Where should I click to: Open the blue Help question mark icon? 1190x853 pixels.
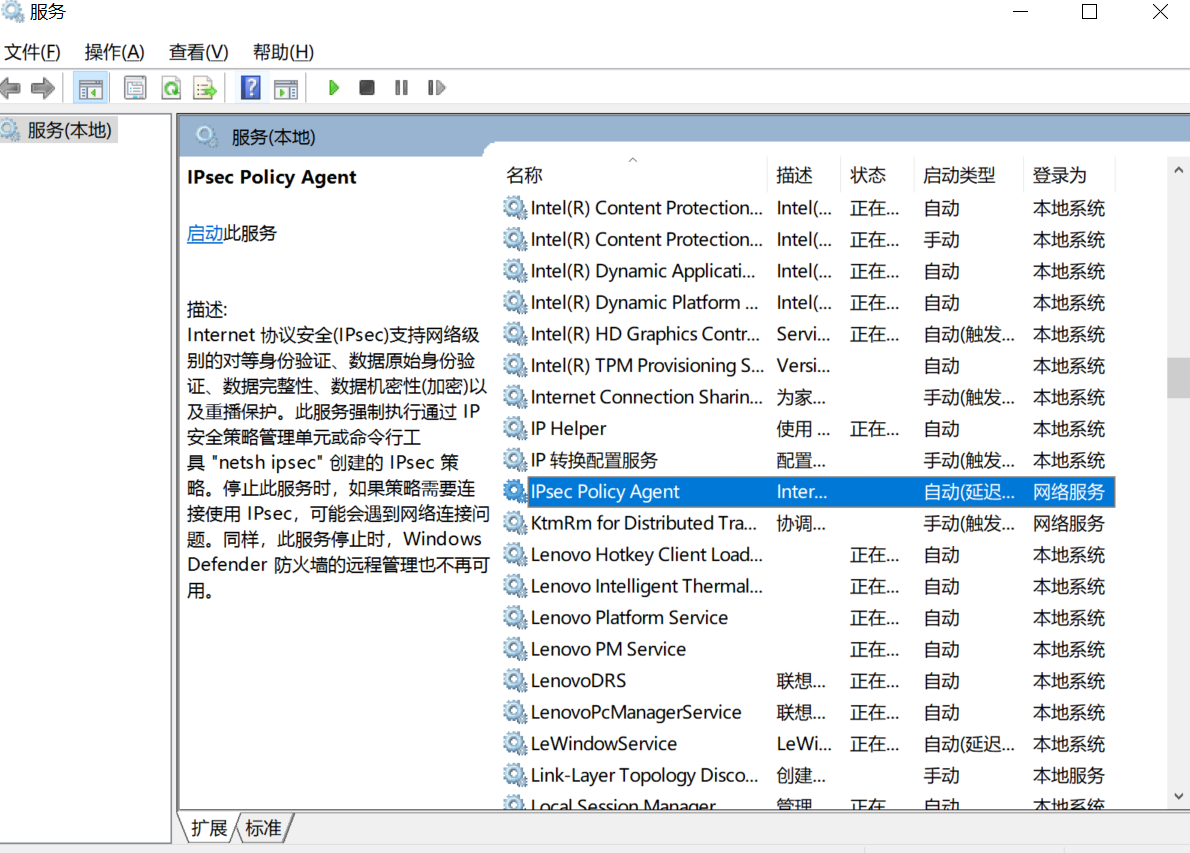click(250, 88)
